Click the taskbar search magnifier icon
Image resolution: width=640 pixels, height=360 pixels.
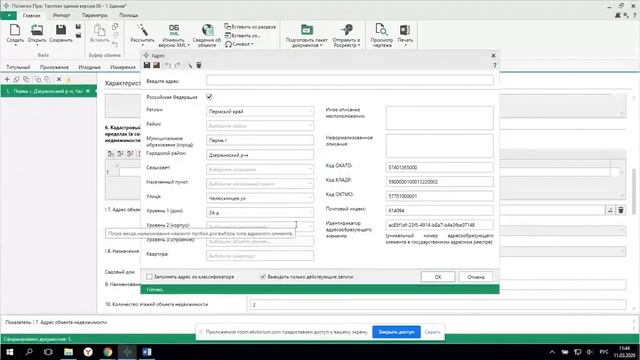tap(29, 351)
